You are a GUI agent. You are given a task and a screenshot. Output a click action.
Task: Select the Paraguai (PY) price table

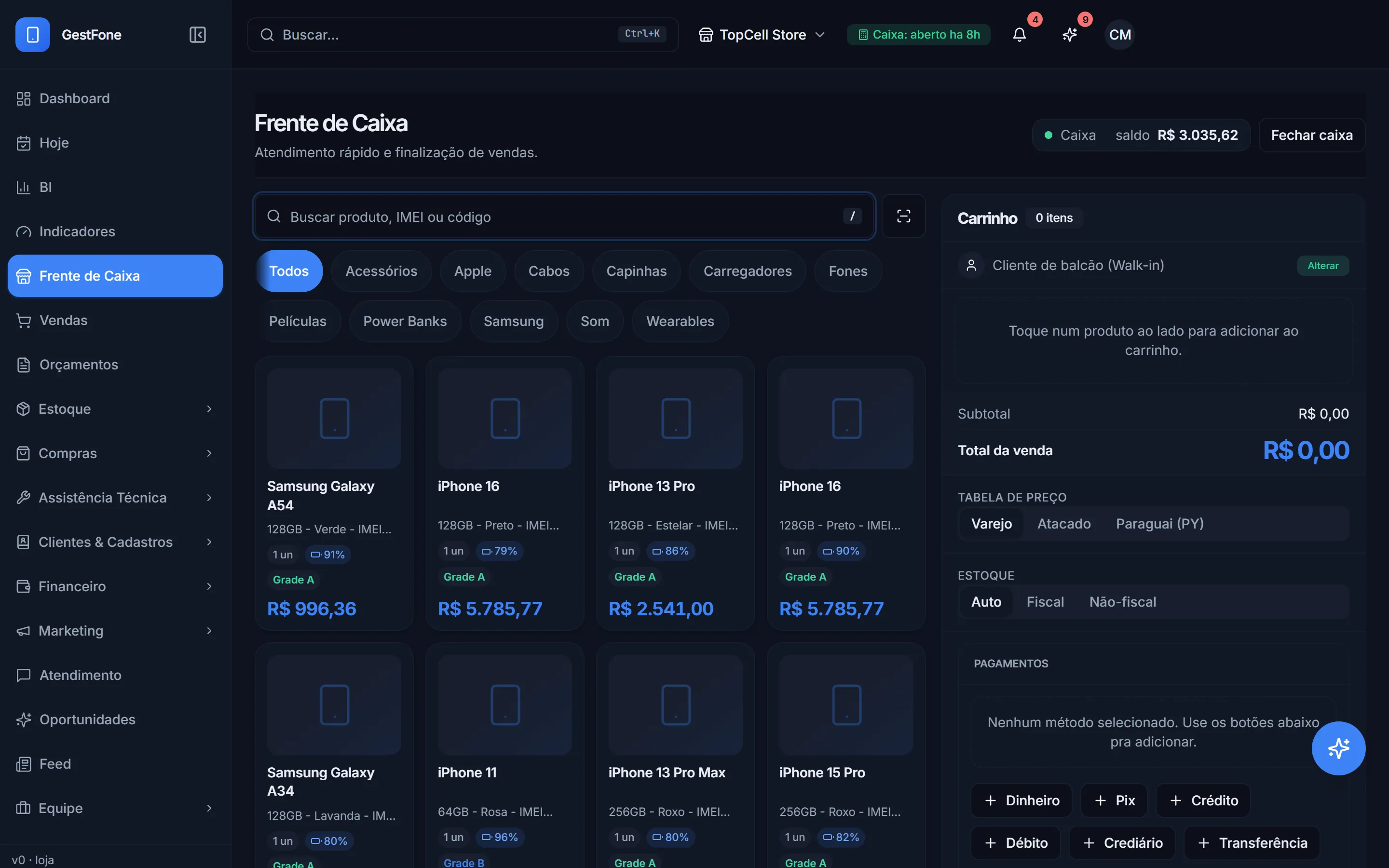(x=1159, y=524)
